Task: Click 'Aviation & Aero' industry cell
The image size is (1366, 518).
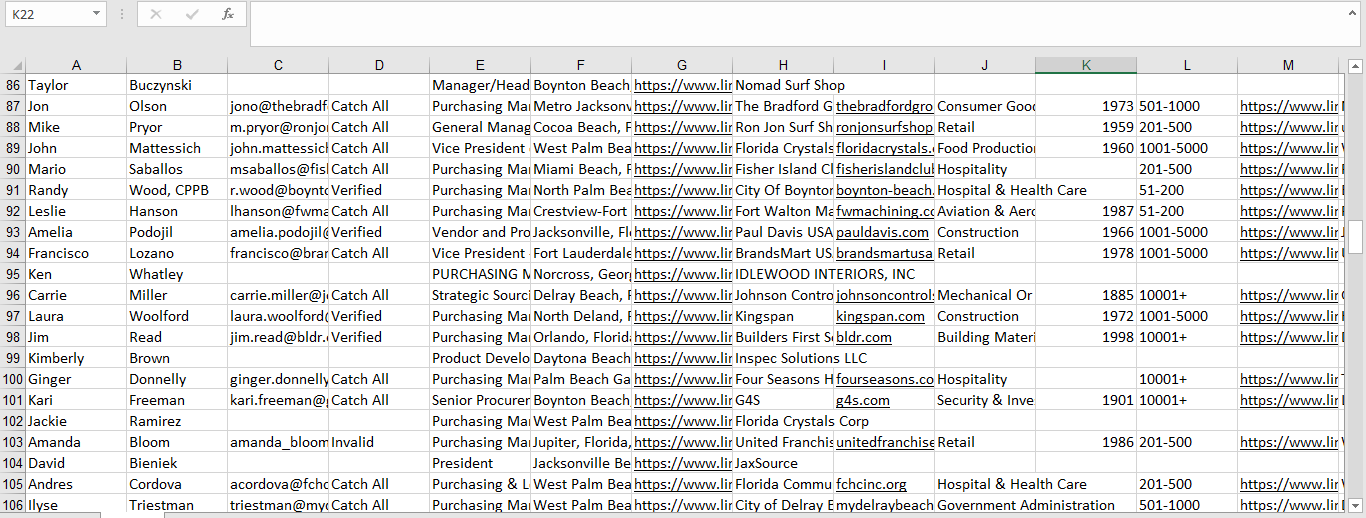Action: pyautogui.click(x=985, y=211)
